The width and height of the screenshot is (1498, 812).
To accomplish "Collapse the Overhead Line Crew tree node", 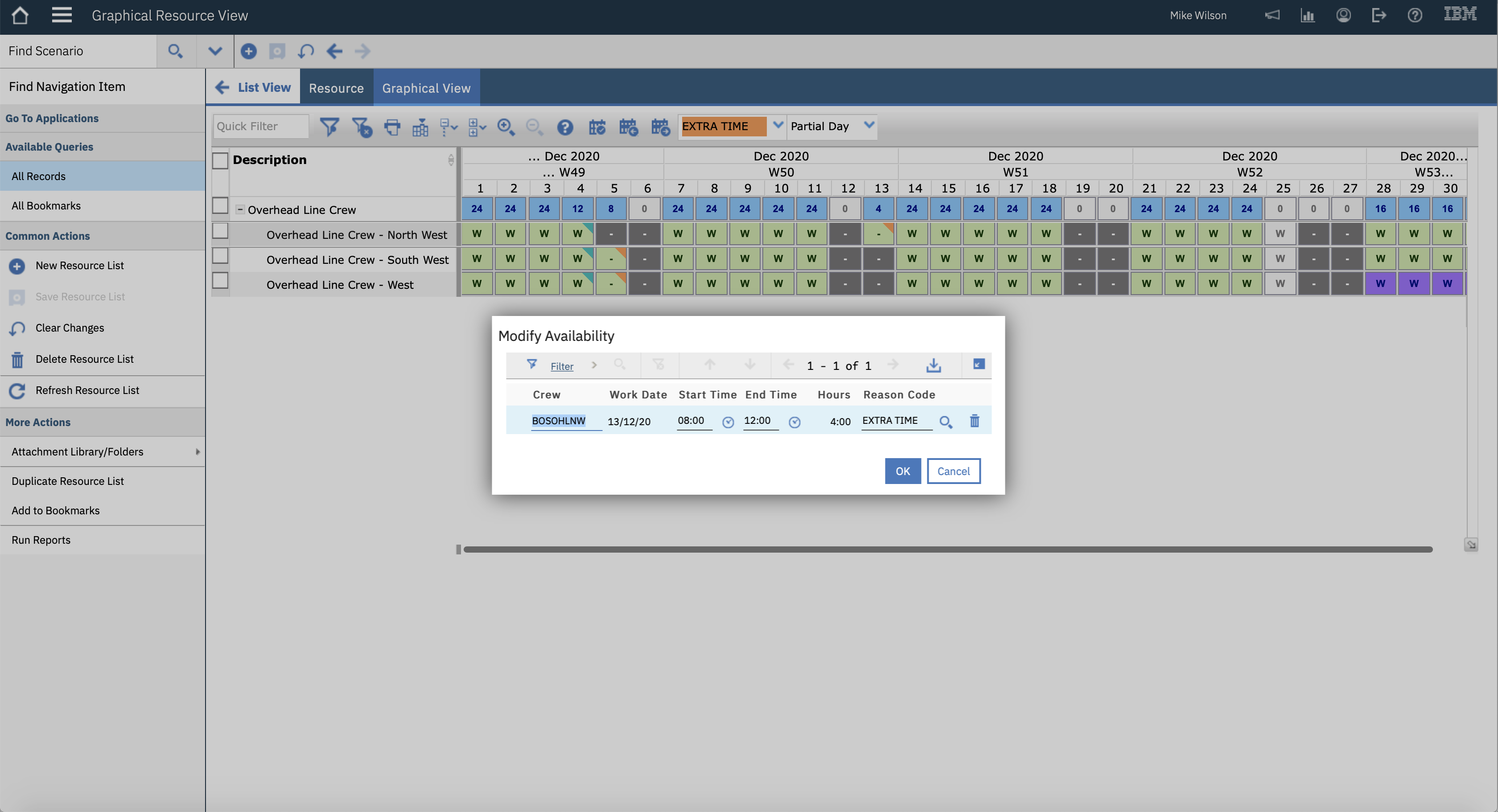I will point(239,209).
